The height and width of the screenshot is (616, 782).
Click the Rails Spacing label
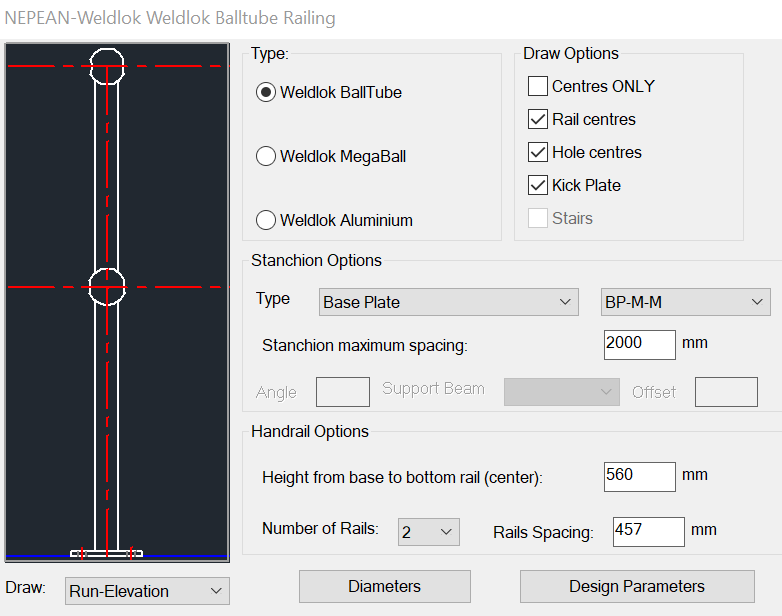tap(543, 532)
